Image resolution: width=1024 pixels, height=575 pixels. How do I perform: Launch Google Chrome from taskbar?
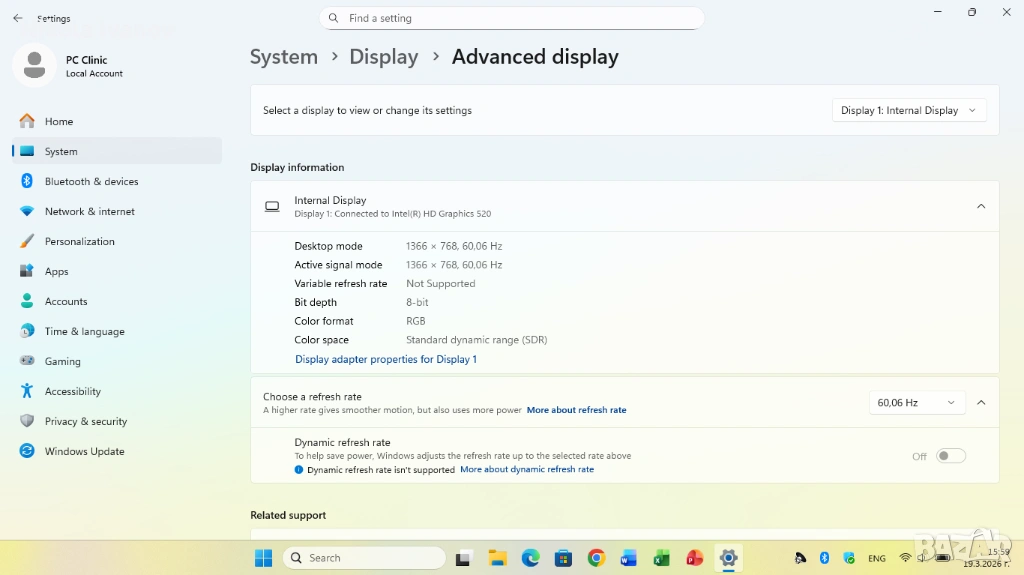point(596,558)
